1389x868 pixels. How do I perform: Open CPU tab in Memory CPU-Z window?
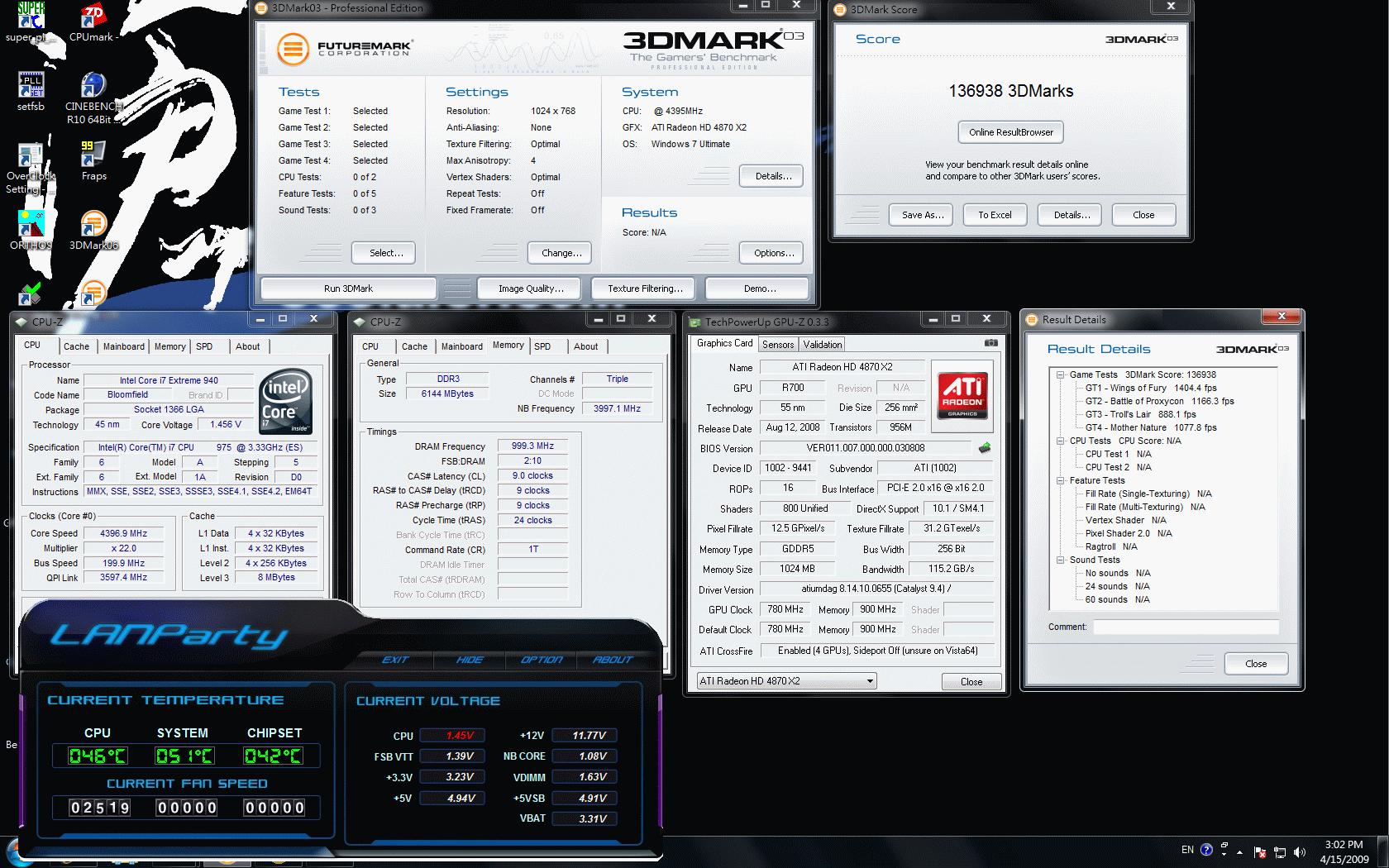click(370, 346)
